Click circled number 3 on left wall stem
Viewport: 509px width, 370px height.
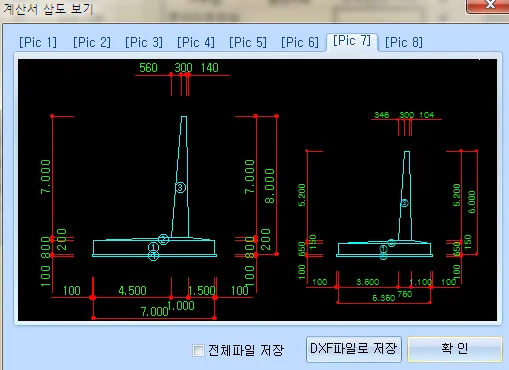tap(180, 188)
